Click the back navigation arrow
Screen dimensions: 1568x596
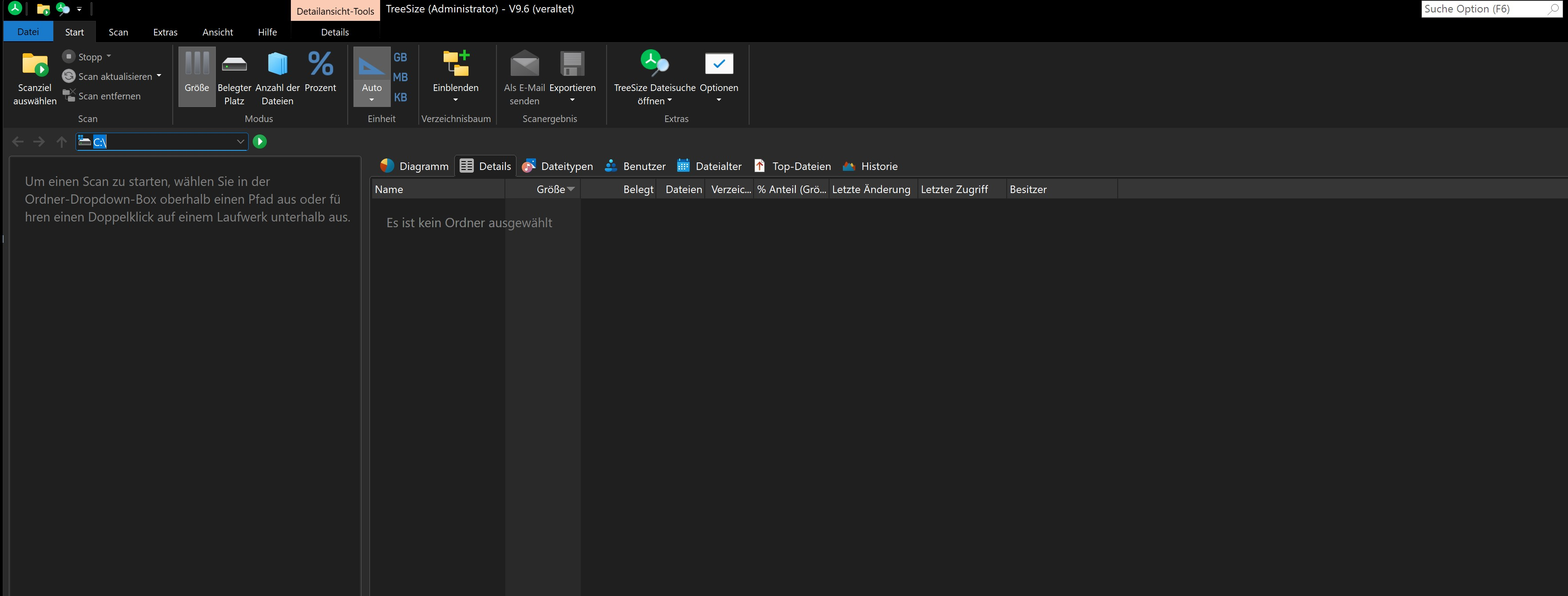(x=18, y=142)
